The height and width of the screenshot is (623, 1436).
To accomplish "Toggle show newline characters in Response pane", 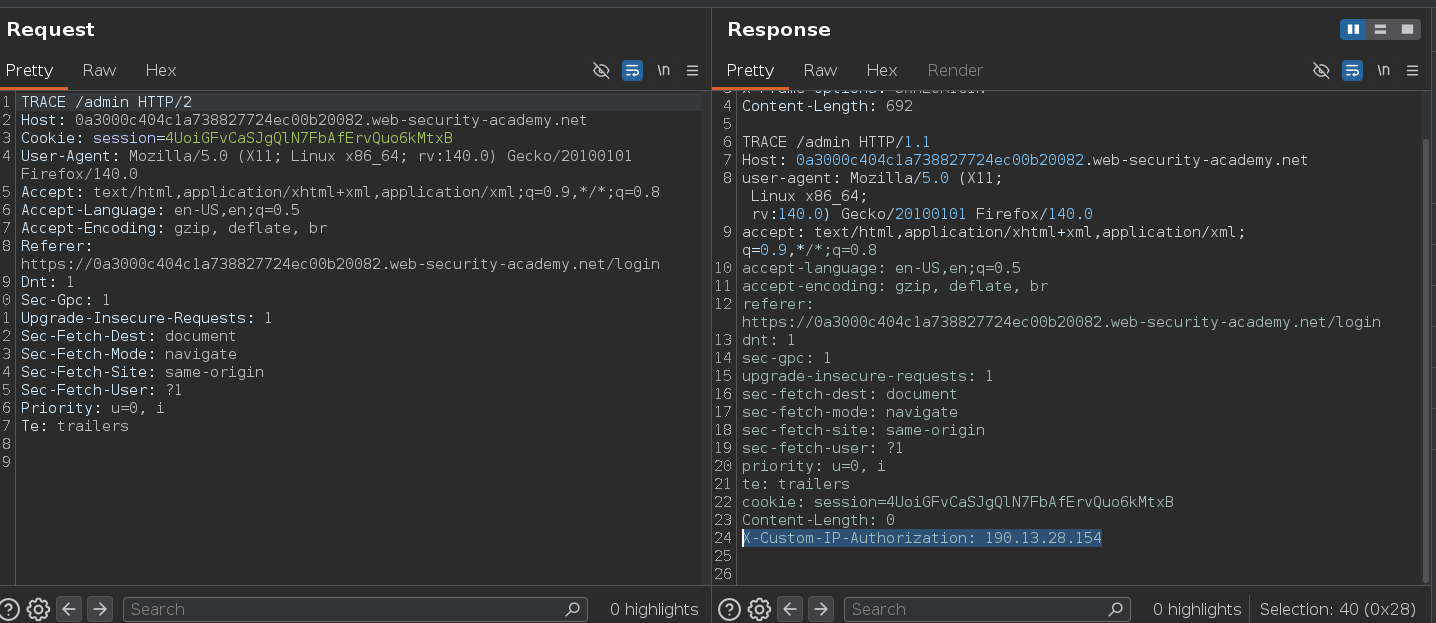I will click(1383, 70).
